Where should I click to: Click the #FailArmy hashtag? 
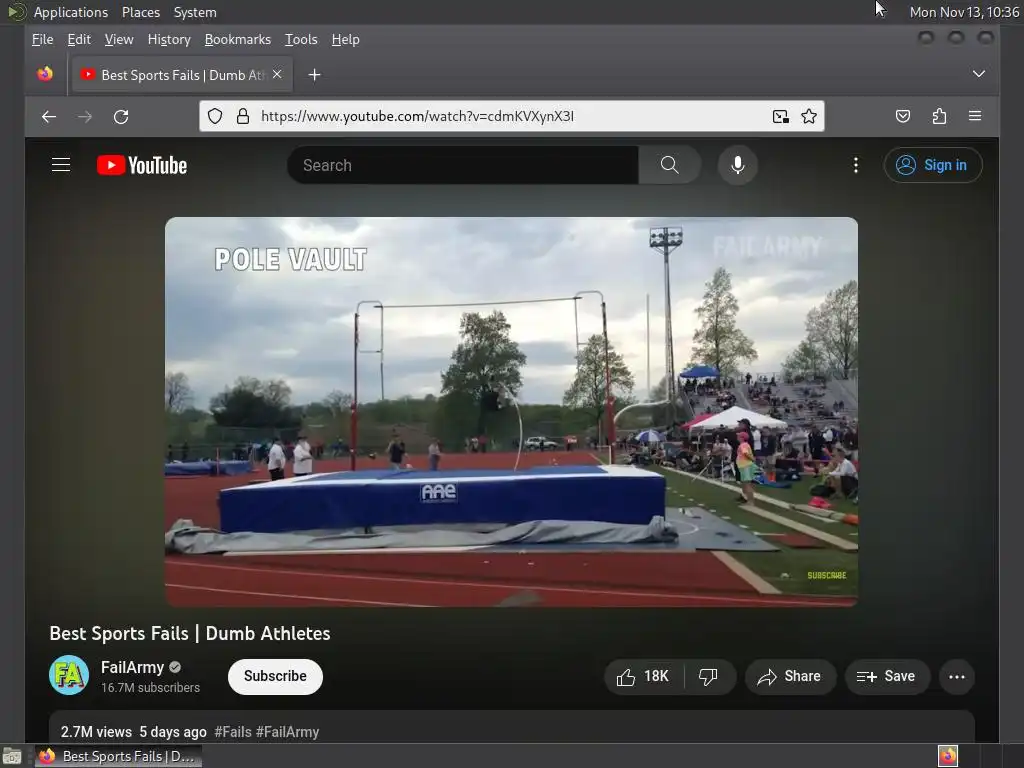(x=287, y=732)
